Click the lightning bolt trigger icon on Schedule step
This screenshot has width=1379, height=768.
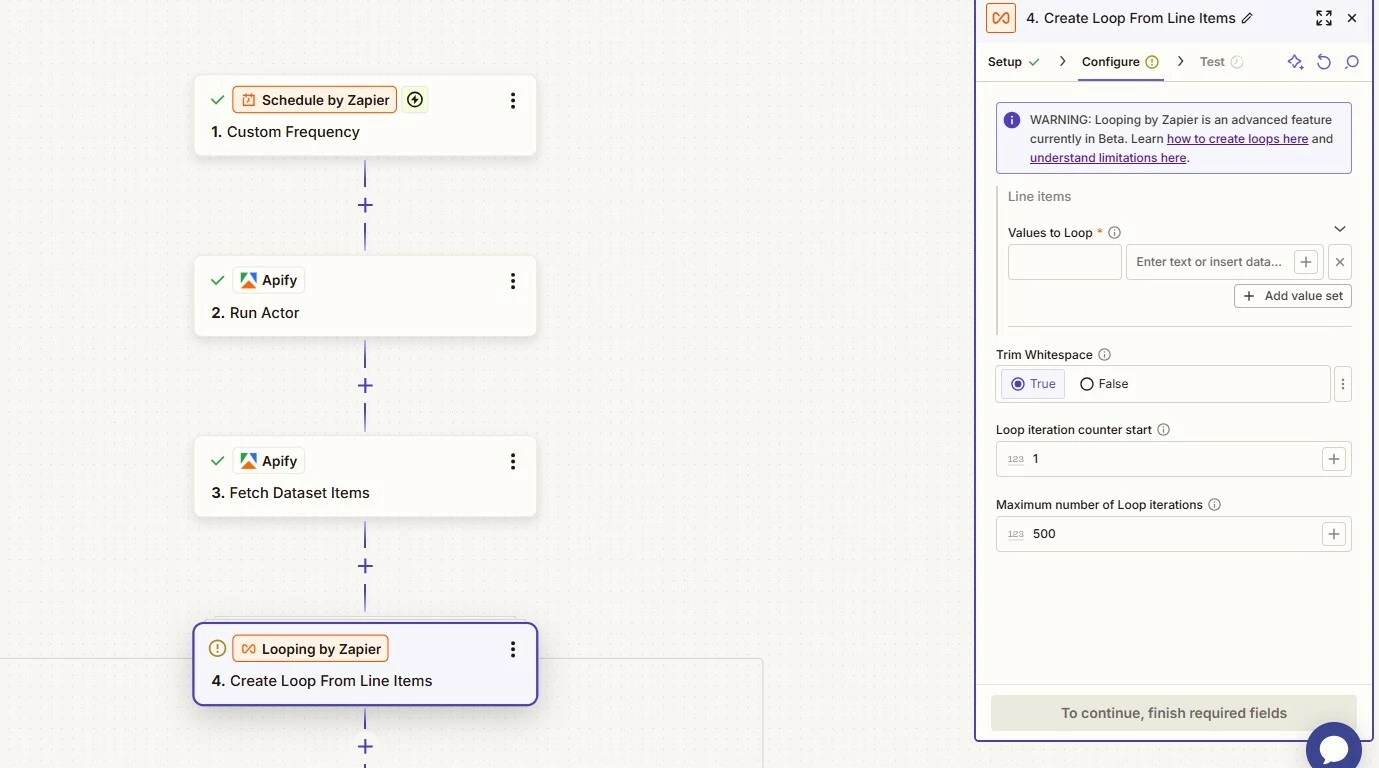click(416, 100)
